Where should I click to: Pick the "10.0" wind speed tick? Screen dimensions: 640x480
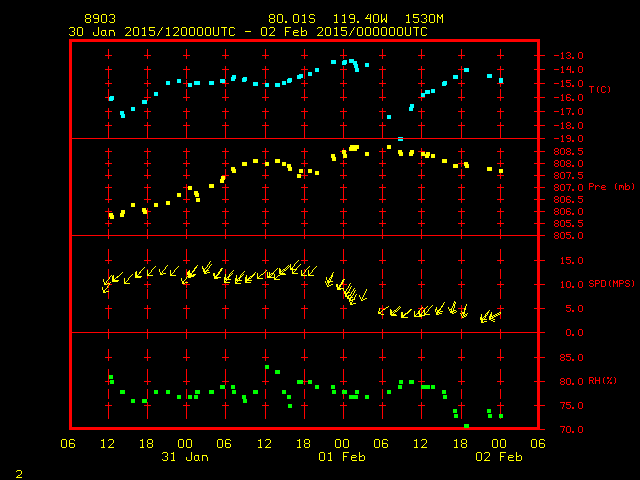click(571, 284)
